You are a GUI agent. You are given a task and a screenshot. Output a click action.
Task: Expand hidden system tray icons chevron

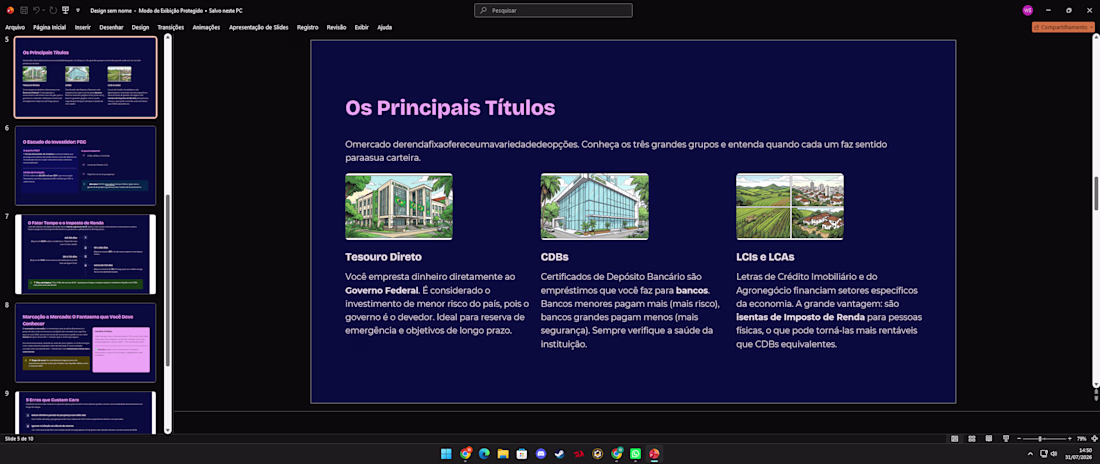pos(1030,453)
